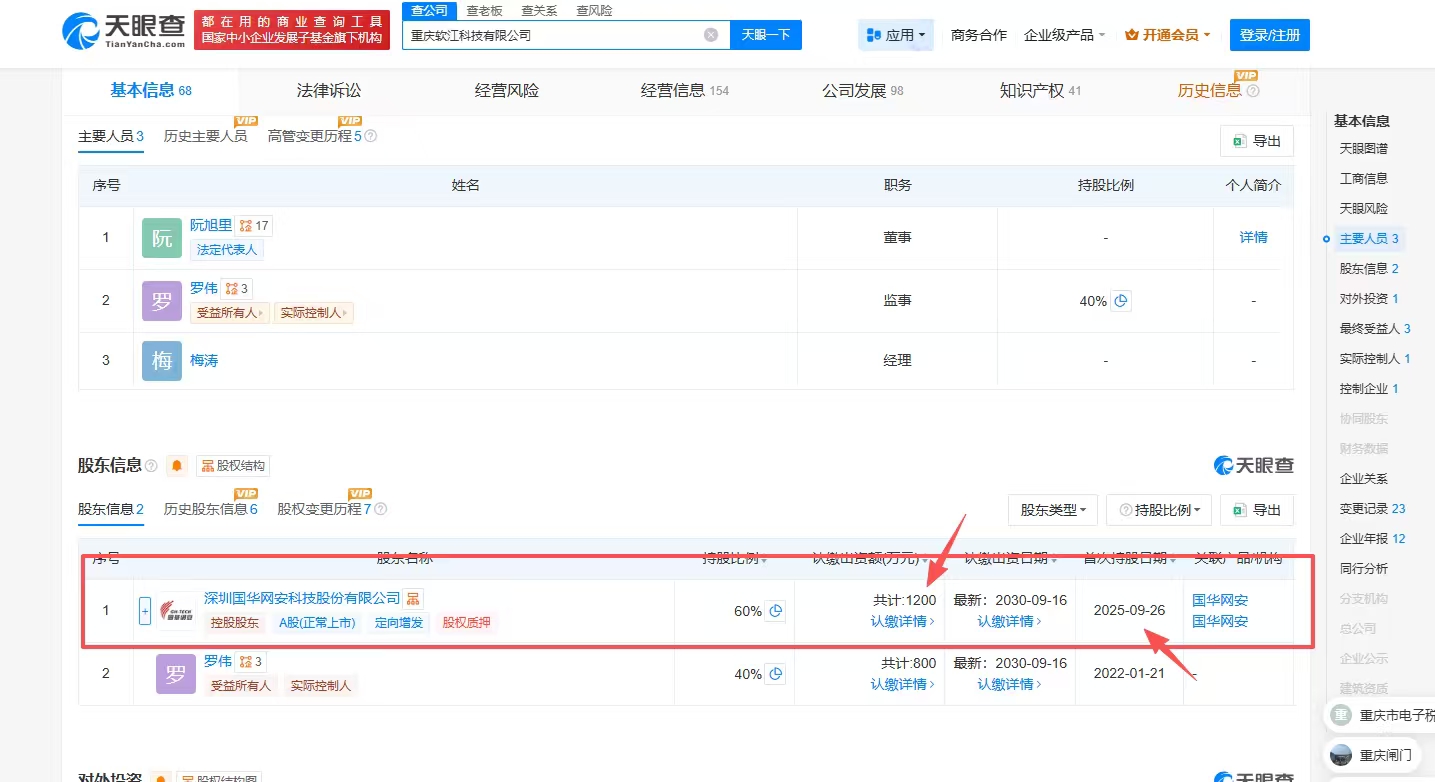Click the 应用 apps grid icon
1435x782 pixels.
click(873, 35)
